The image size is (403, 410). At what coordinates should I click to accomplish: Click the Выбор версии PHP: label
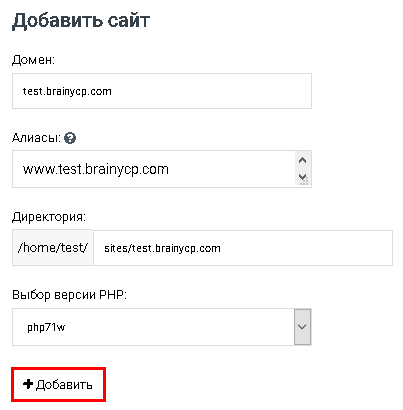(x=69, y=295)
